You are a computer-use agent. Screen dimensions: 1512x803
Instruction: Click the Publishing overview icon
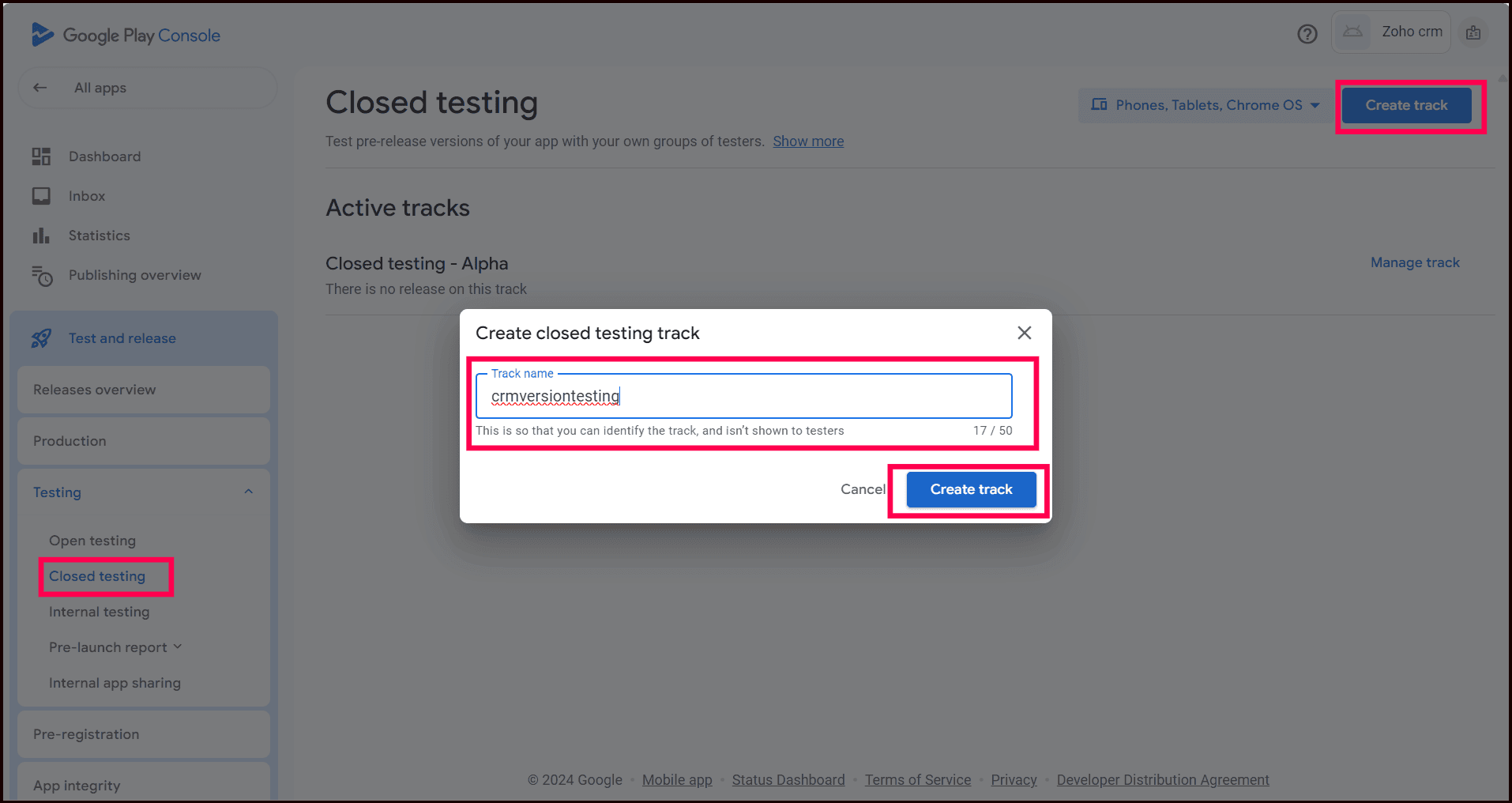pos(42,276)
